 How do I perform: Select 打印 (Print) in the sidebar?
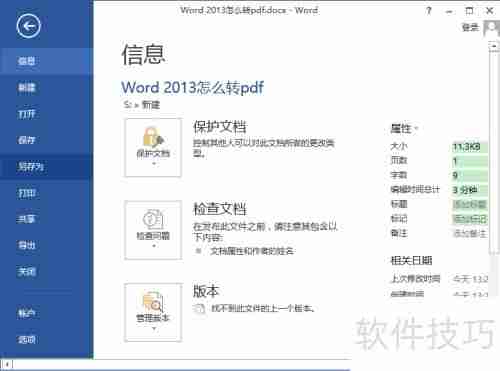pos(46,193)
